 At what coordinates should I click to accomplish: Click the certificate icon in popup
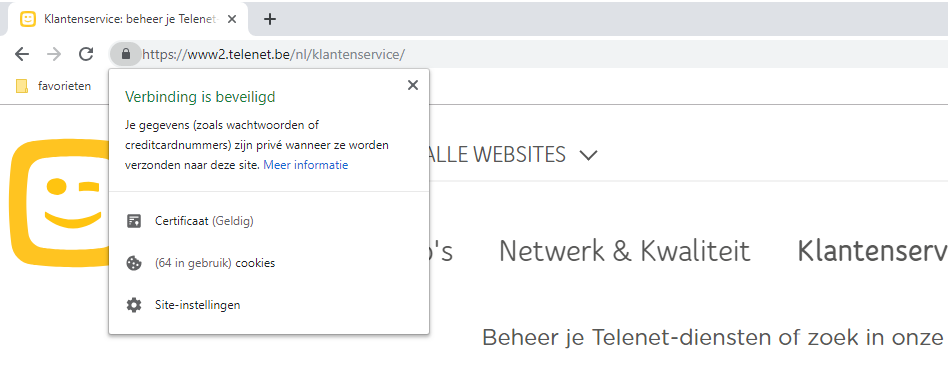coord(134,221)
